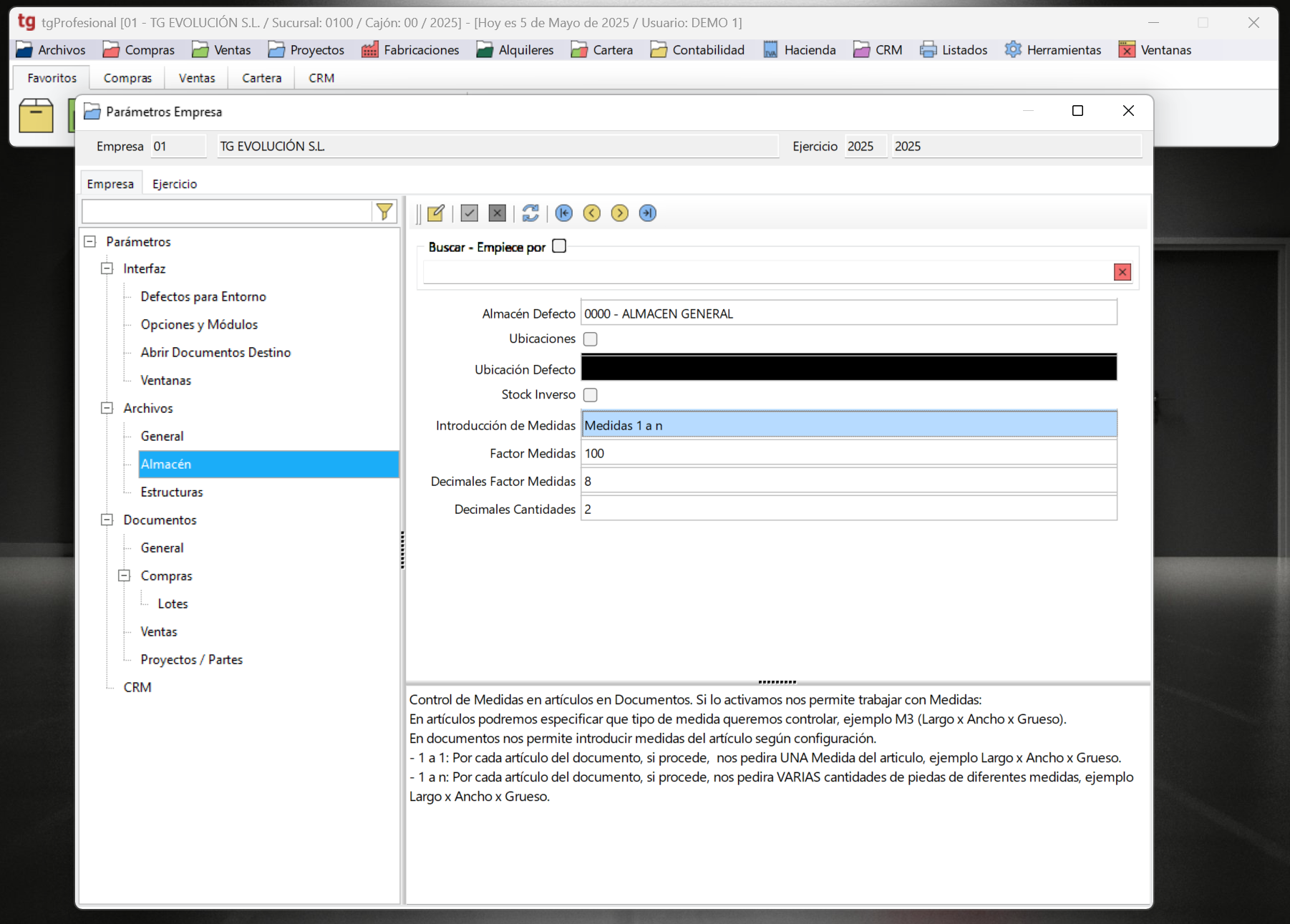Select the Empresa tab
This screenshot has width=1290, height=924.
pyautogui.click(x=110, y=184)
